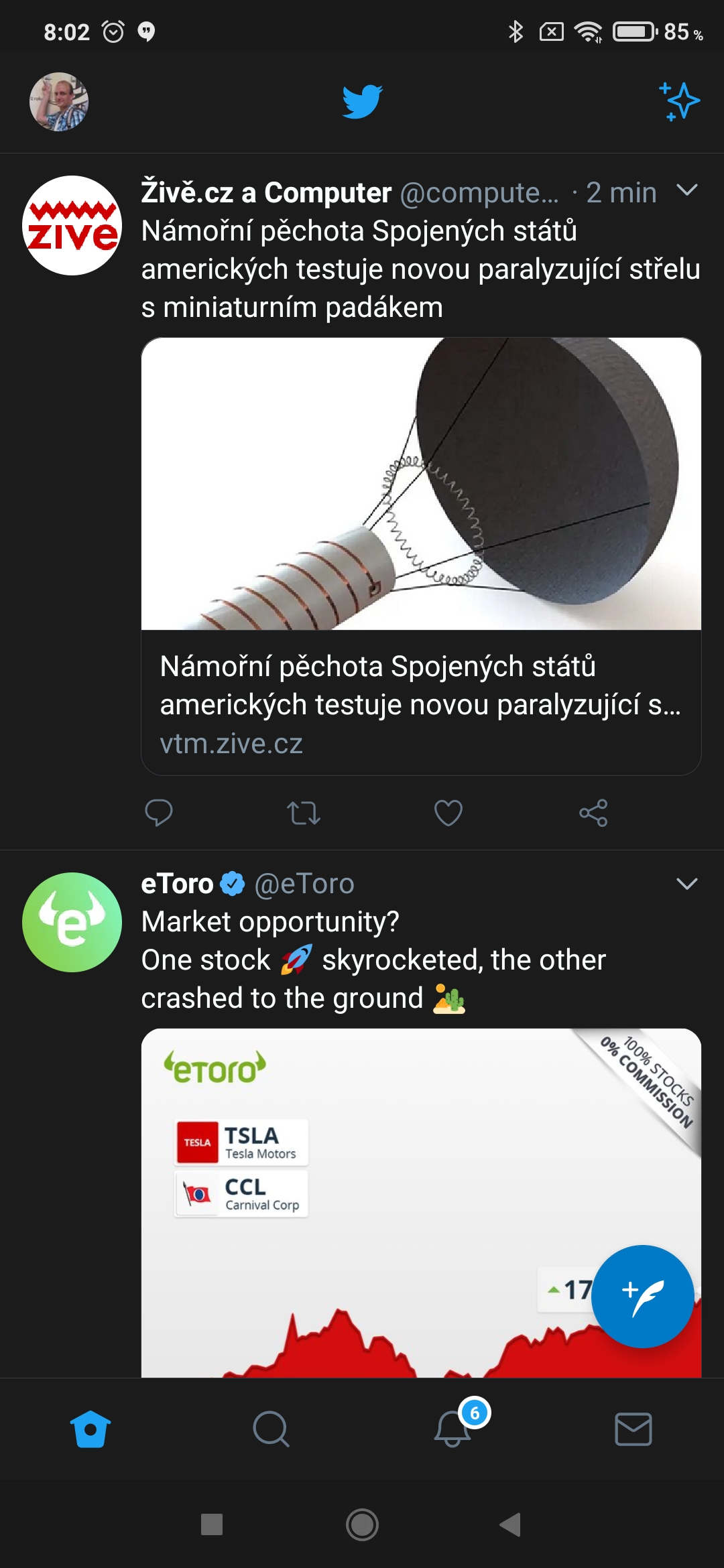
Task: Open the Živě.cz profile picture
Action: (x=72, y=226)
